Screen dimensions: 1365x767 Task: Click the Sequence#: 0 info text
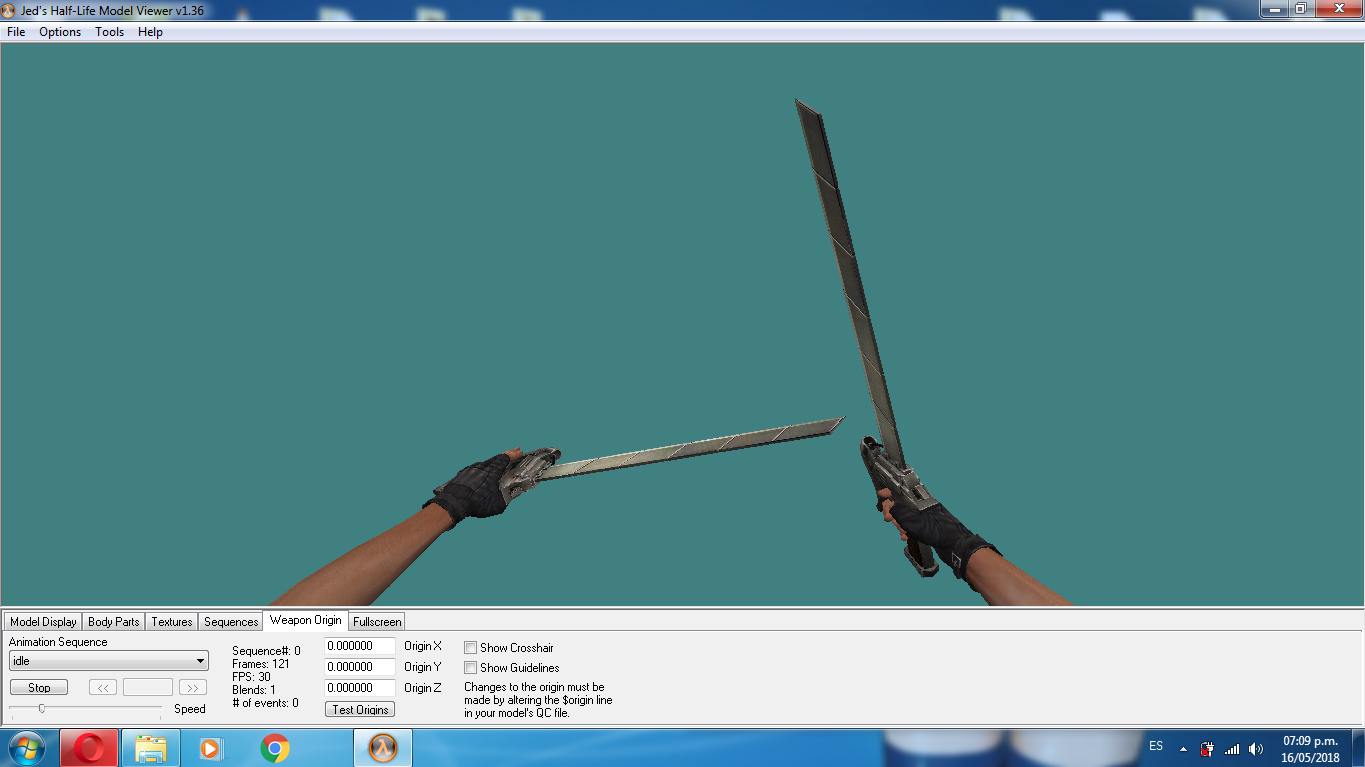[x=266, y=651]
